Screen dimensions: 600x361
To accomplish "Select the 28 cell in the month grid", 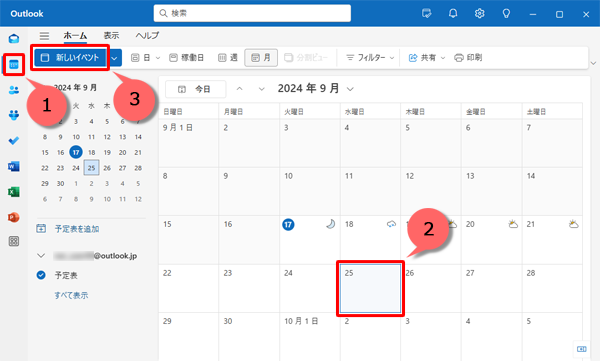I will (x=552, y=288).
